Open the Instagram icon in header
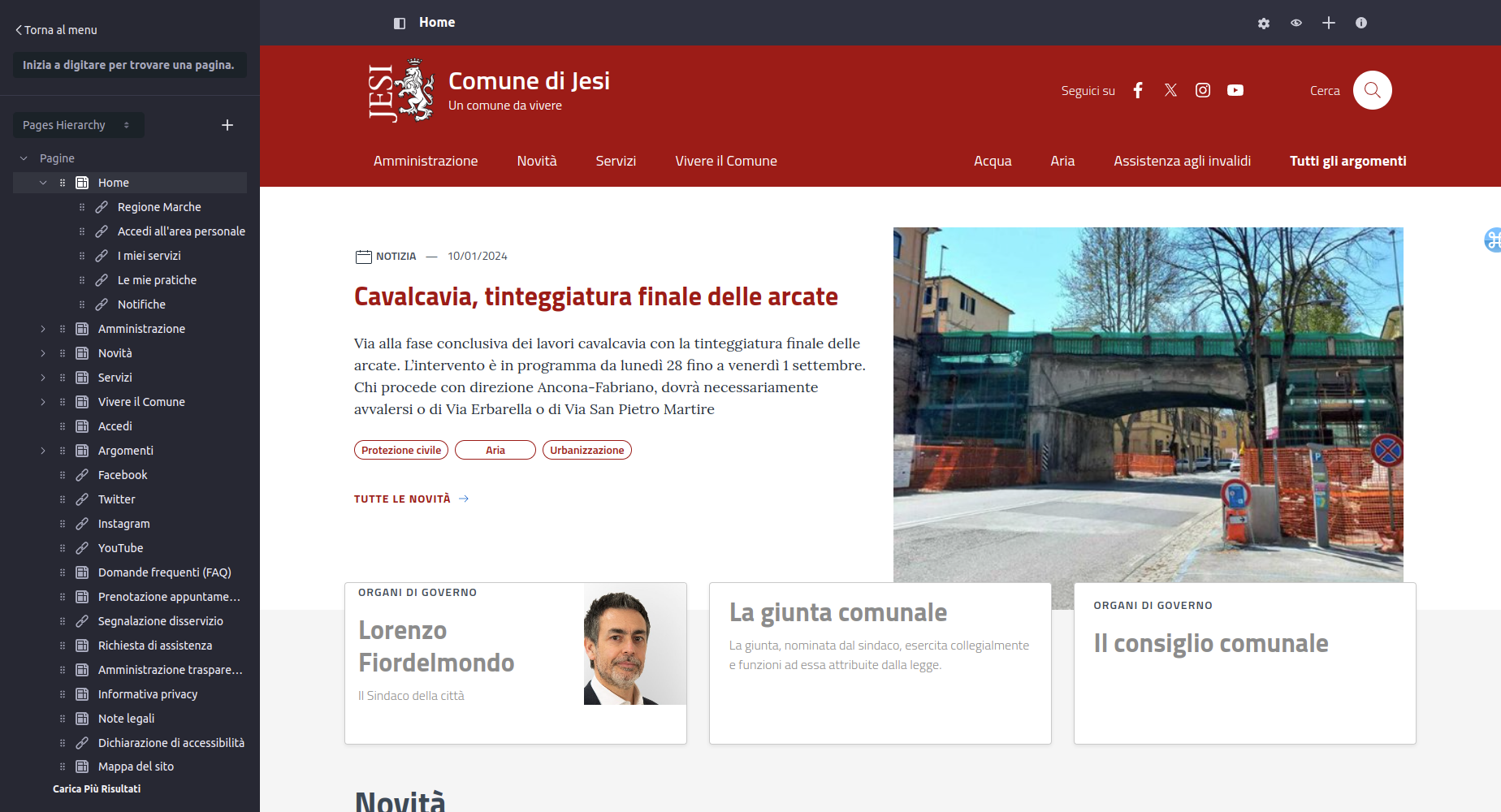This screenshot has height=812, width=1501. [1203, 90]
